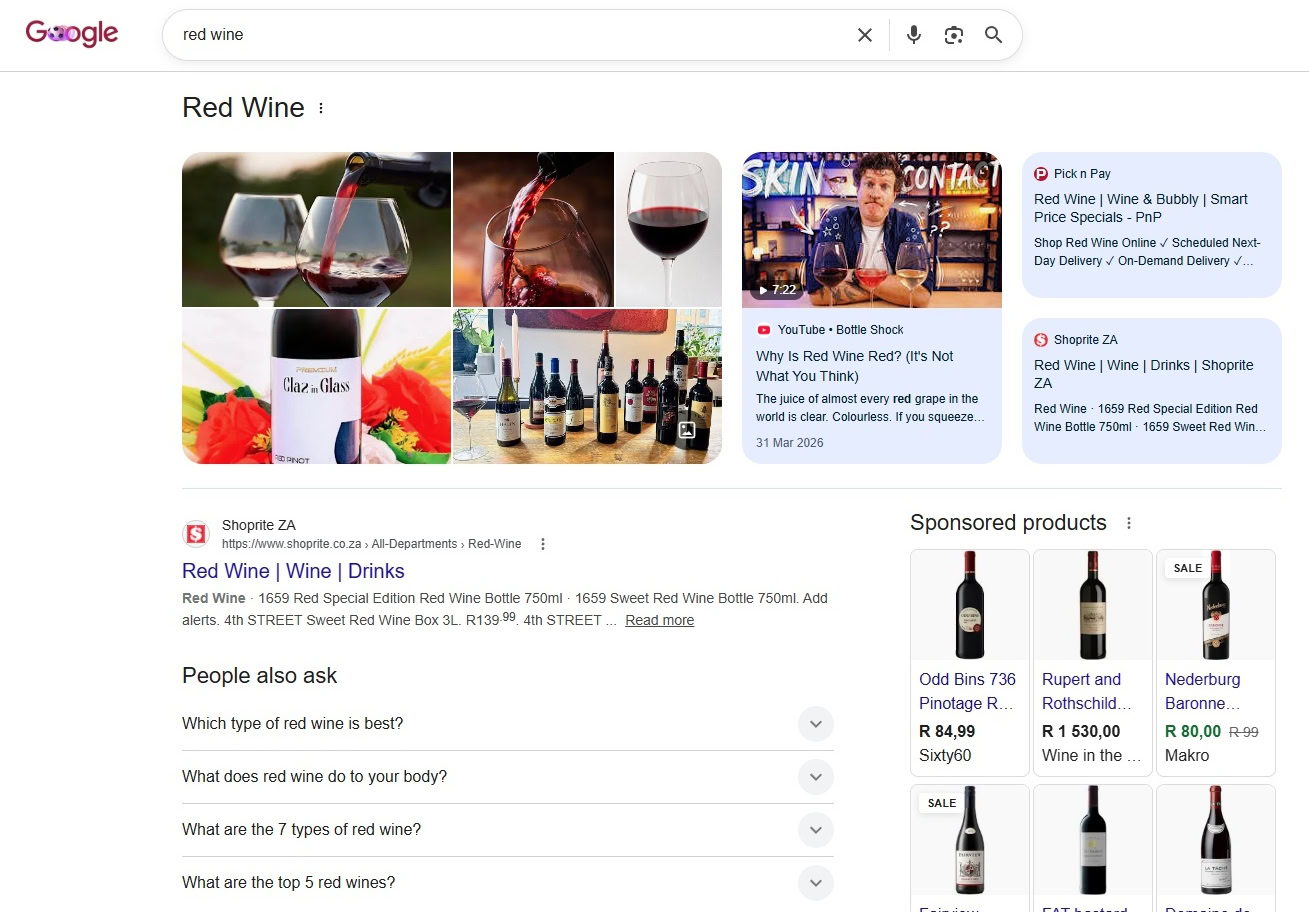Click the Makro seller name
Screen dimensions: 1309x912
[1187, 755]
